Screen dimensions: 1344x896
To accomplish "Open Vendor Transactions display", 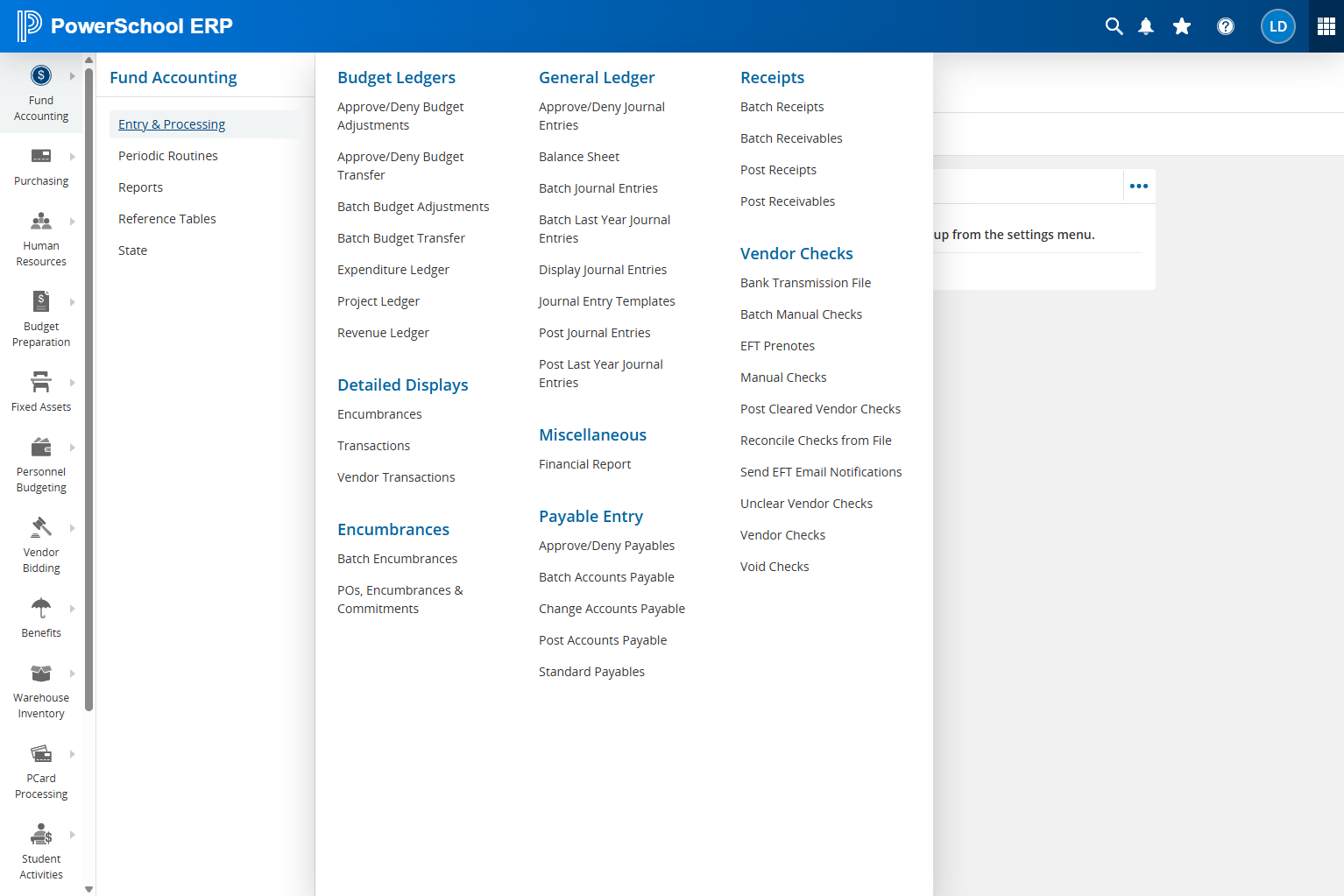I will tap(396, 477).
